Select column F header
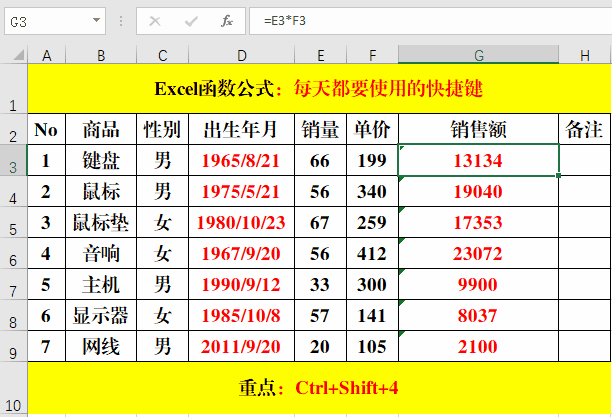The width and height of the screenshot is (612, 417). tap(372, 55)
